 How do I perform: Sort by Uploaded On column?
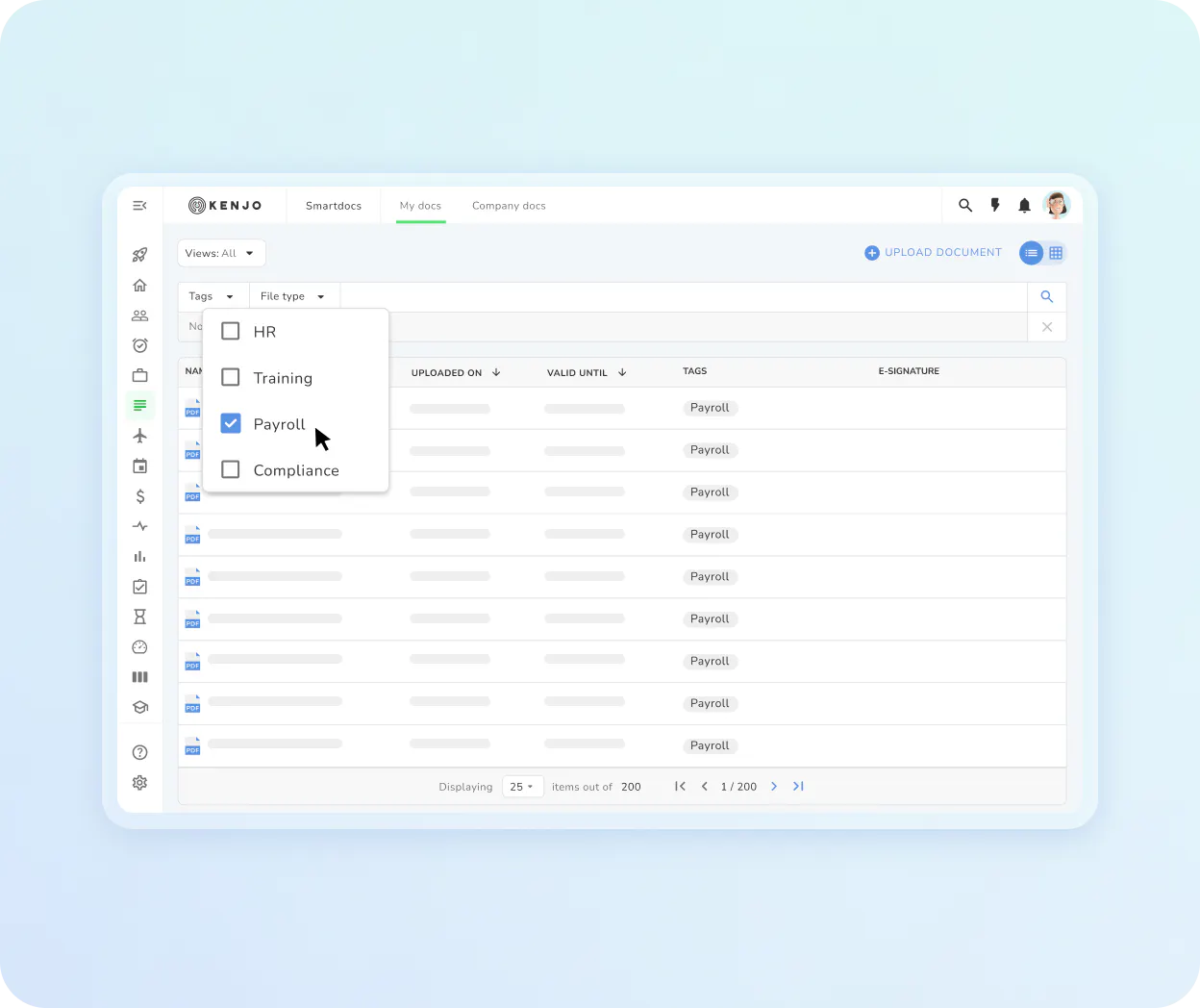[456, 372]
